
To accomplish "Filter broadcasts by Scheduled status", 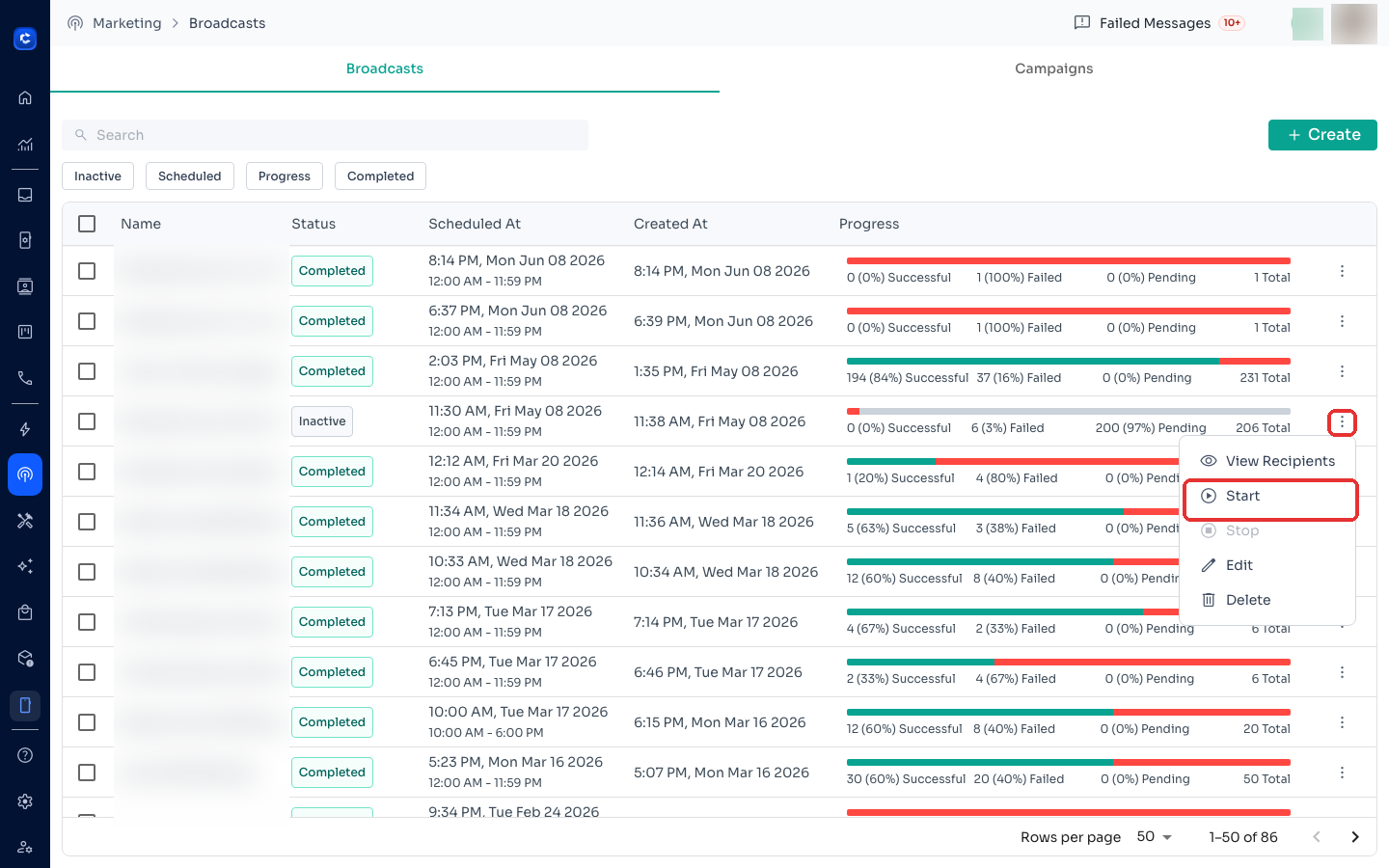I will [x=190, y=176].
